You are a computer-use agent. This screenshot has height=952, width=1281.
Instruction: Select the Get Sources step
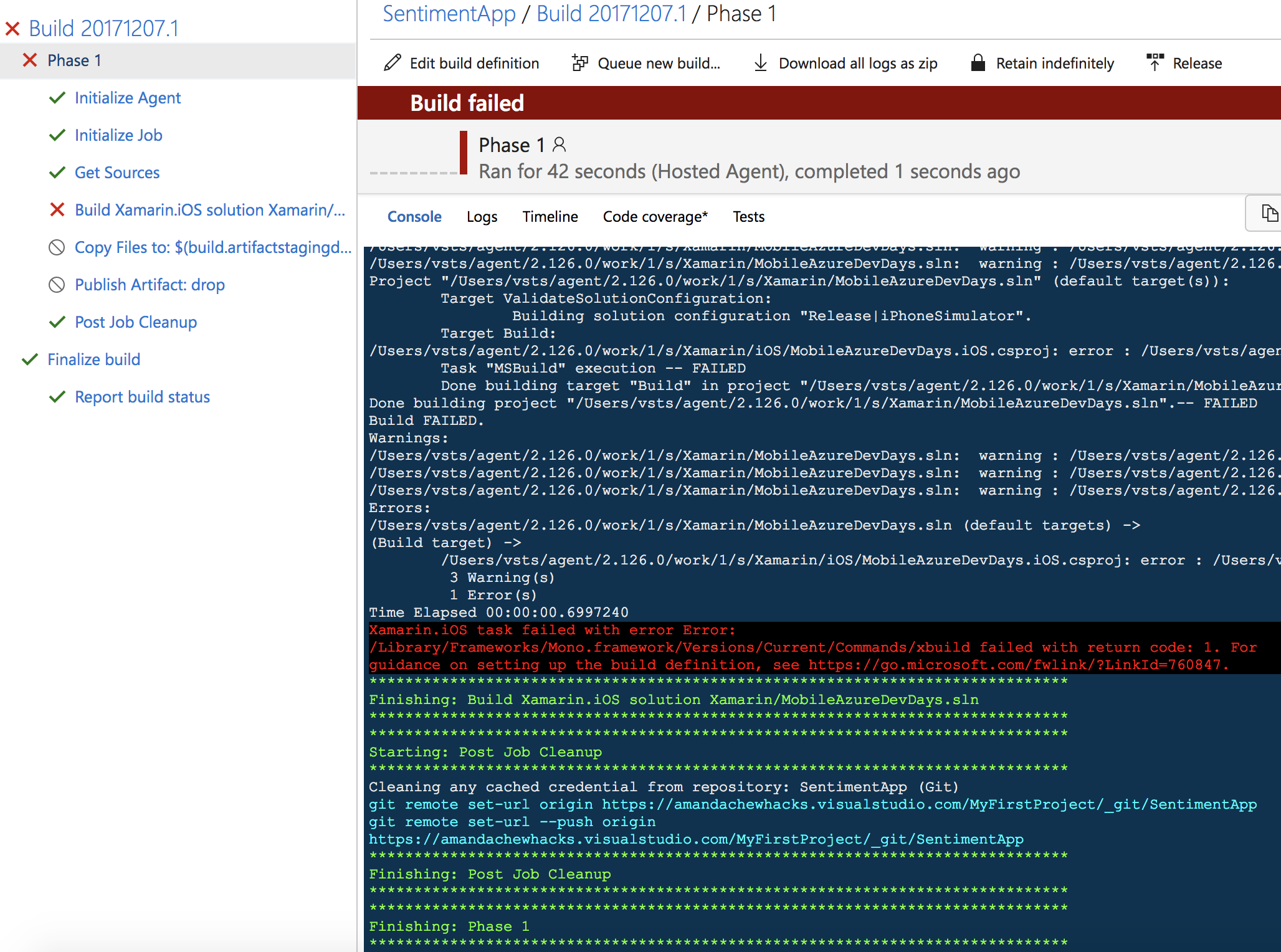pos(117,173)
